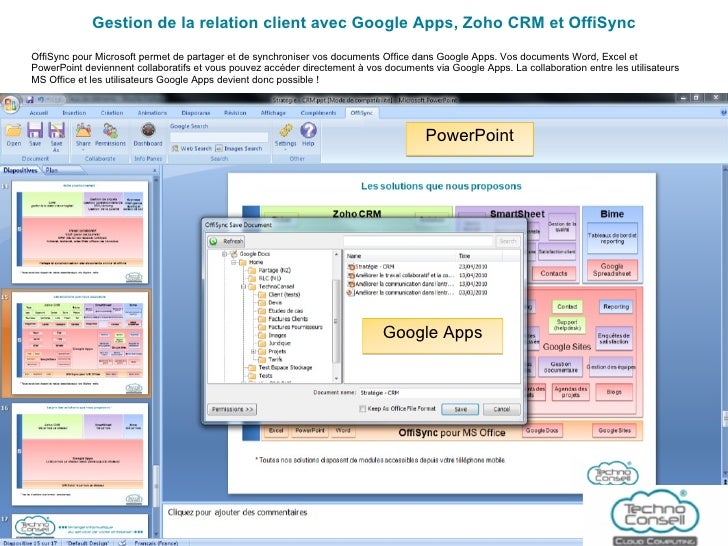The image size is (728, 546).
Task: Select the Améliorer le travail collaboratif file
Action: tap(433, 275)
